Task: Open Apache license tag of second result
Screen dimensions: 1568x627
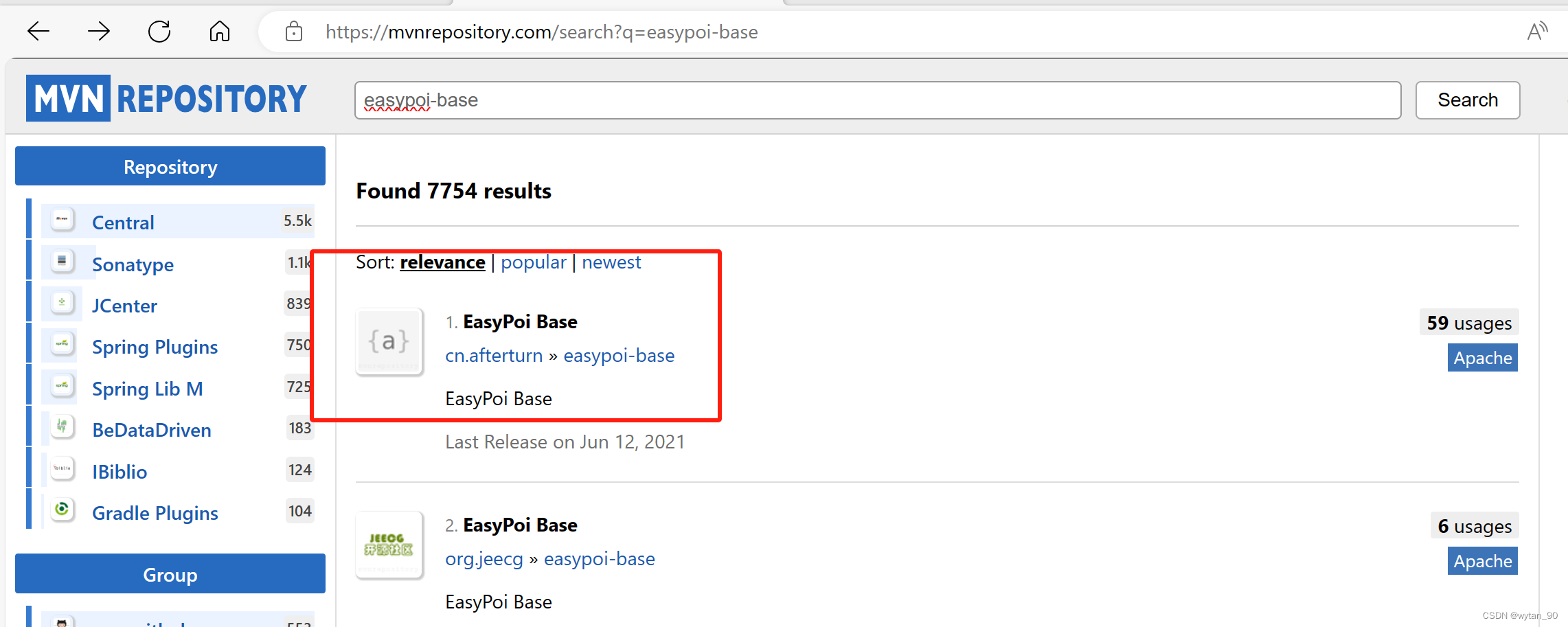Action: point(1483,561)
